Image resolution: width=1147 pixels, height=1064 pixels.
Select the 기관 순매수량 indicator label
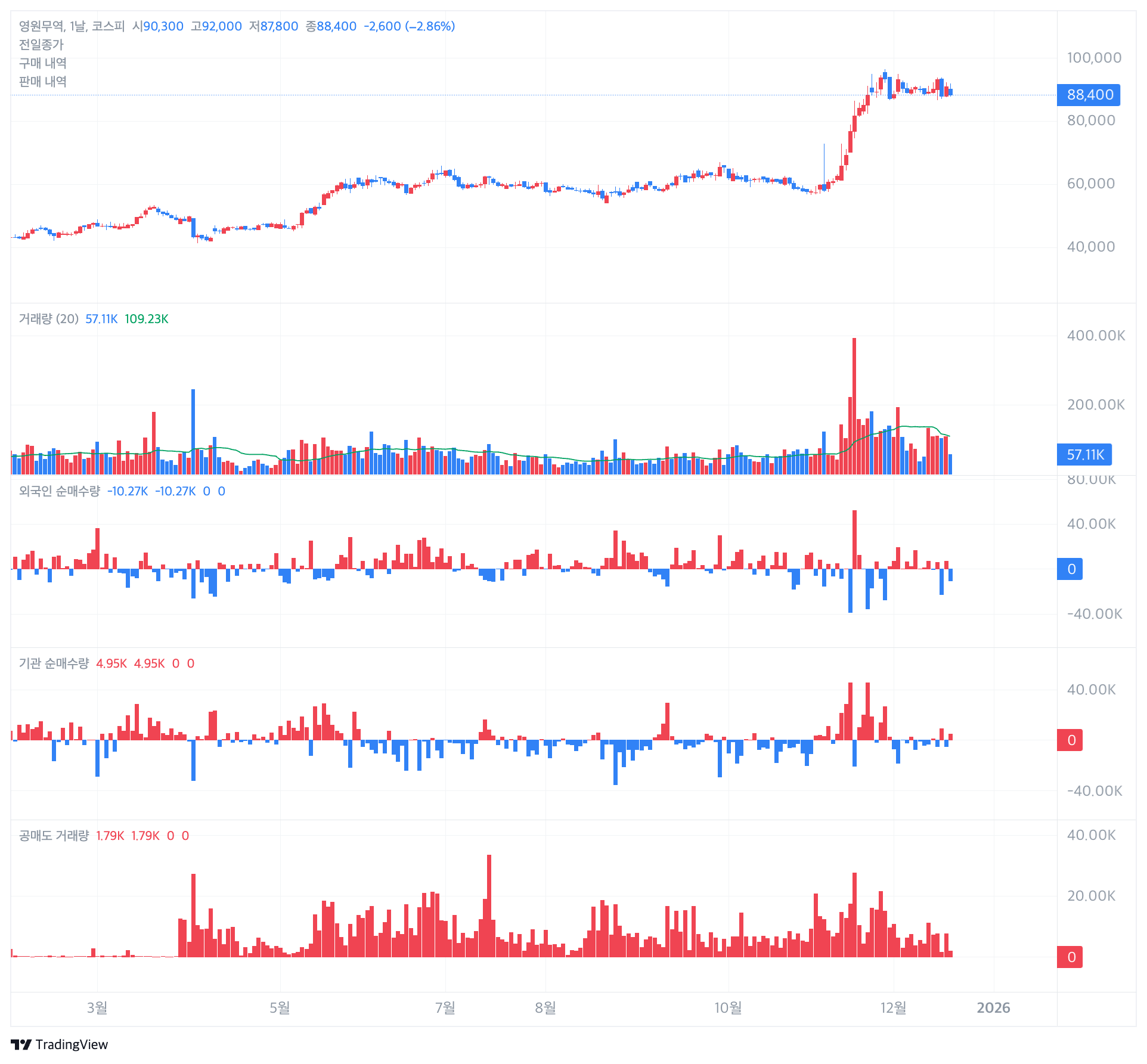pos(54,663)
